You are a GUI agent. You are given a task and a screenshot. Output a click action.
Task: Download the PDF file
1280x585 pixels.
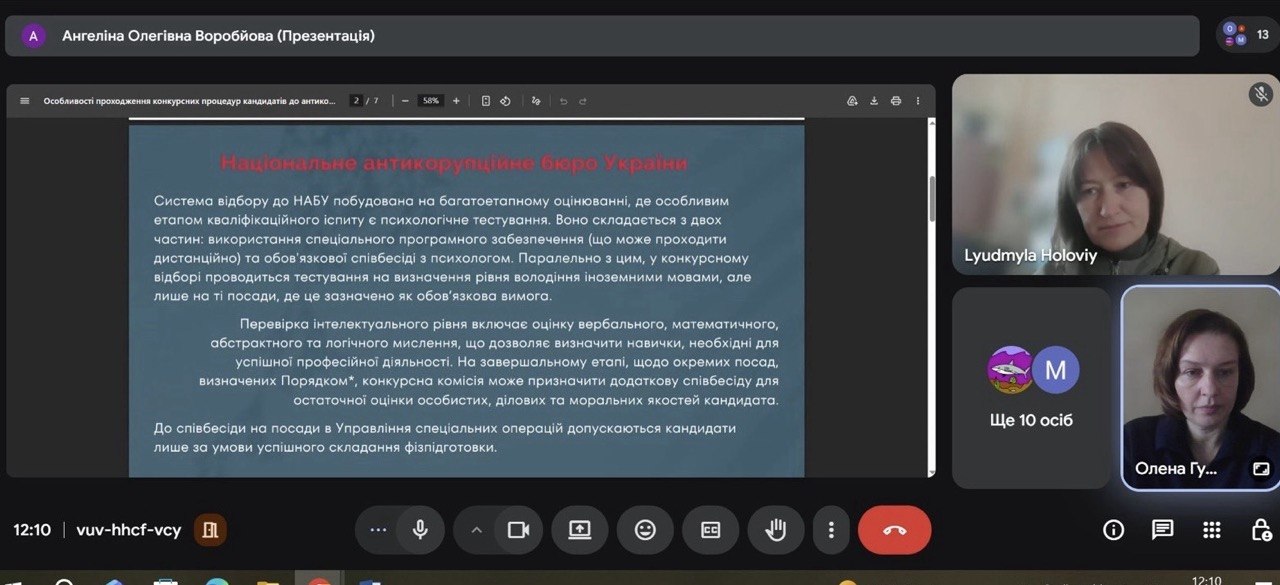[874, 101]
